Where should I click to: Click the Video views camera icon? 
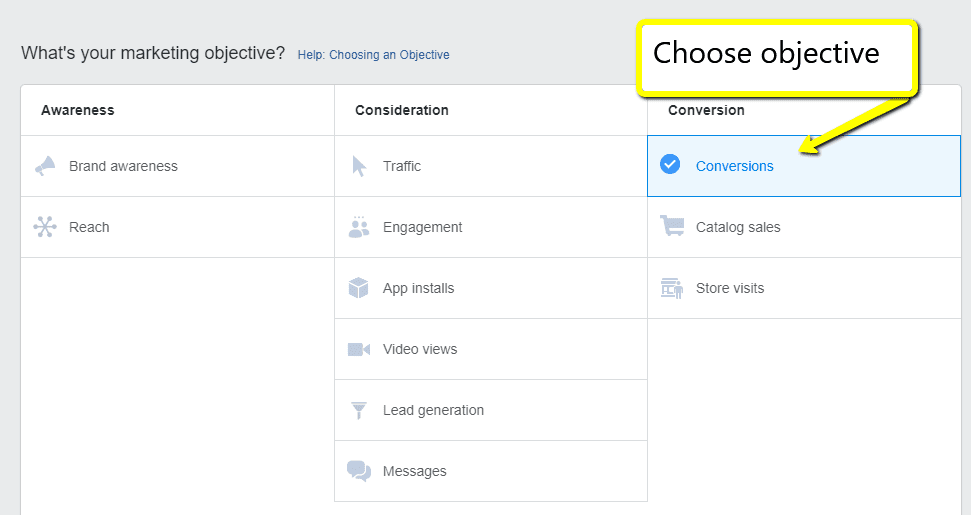[359, 349]
